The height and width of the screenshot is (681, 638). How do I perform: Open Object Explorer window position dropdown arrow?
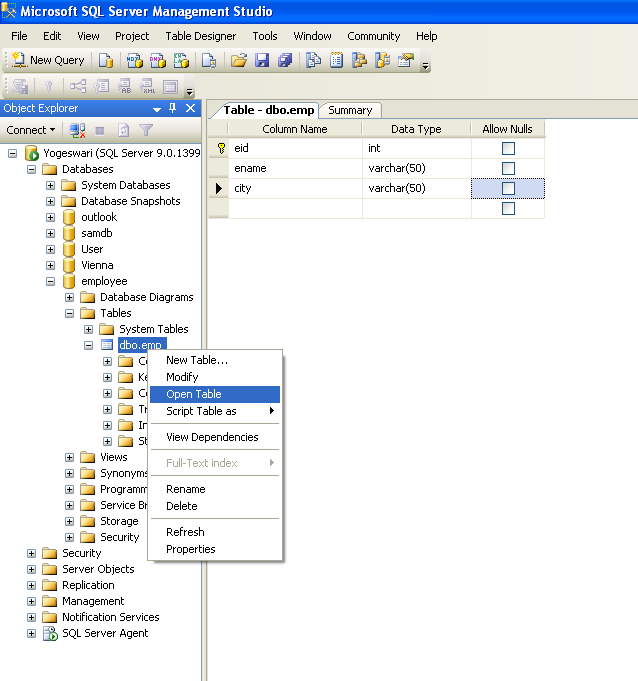pos(157,109)
